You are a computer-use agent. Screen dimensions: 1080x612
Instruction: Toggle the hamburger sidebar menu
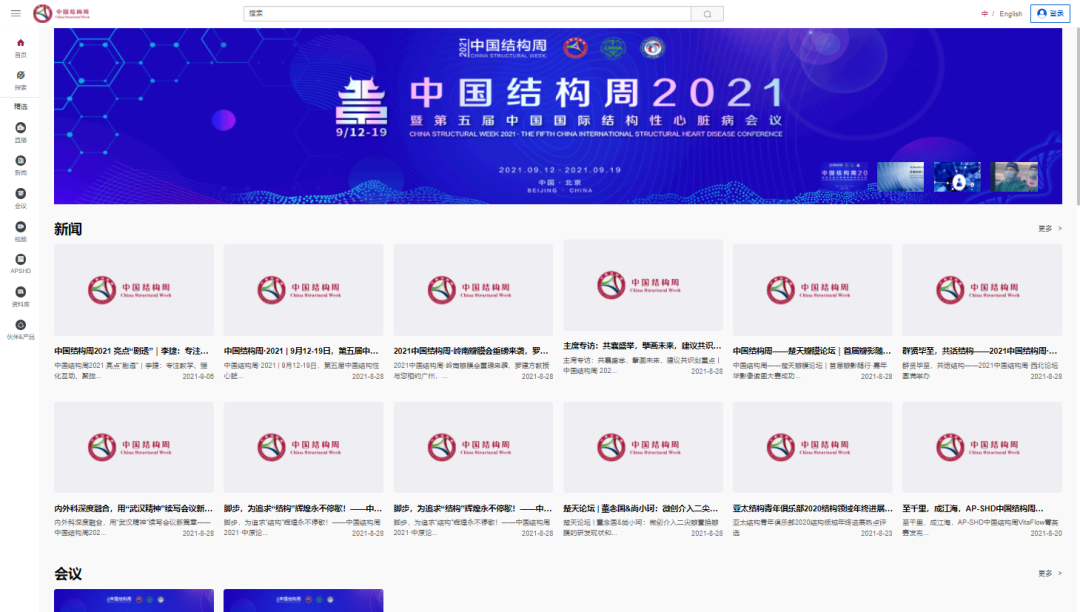tap(15, 13)
